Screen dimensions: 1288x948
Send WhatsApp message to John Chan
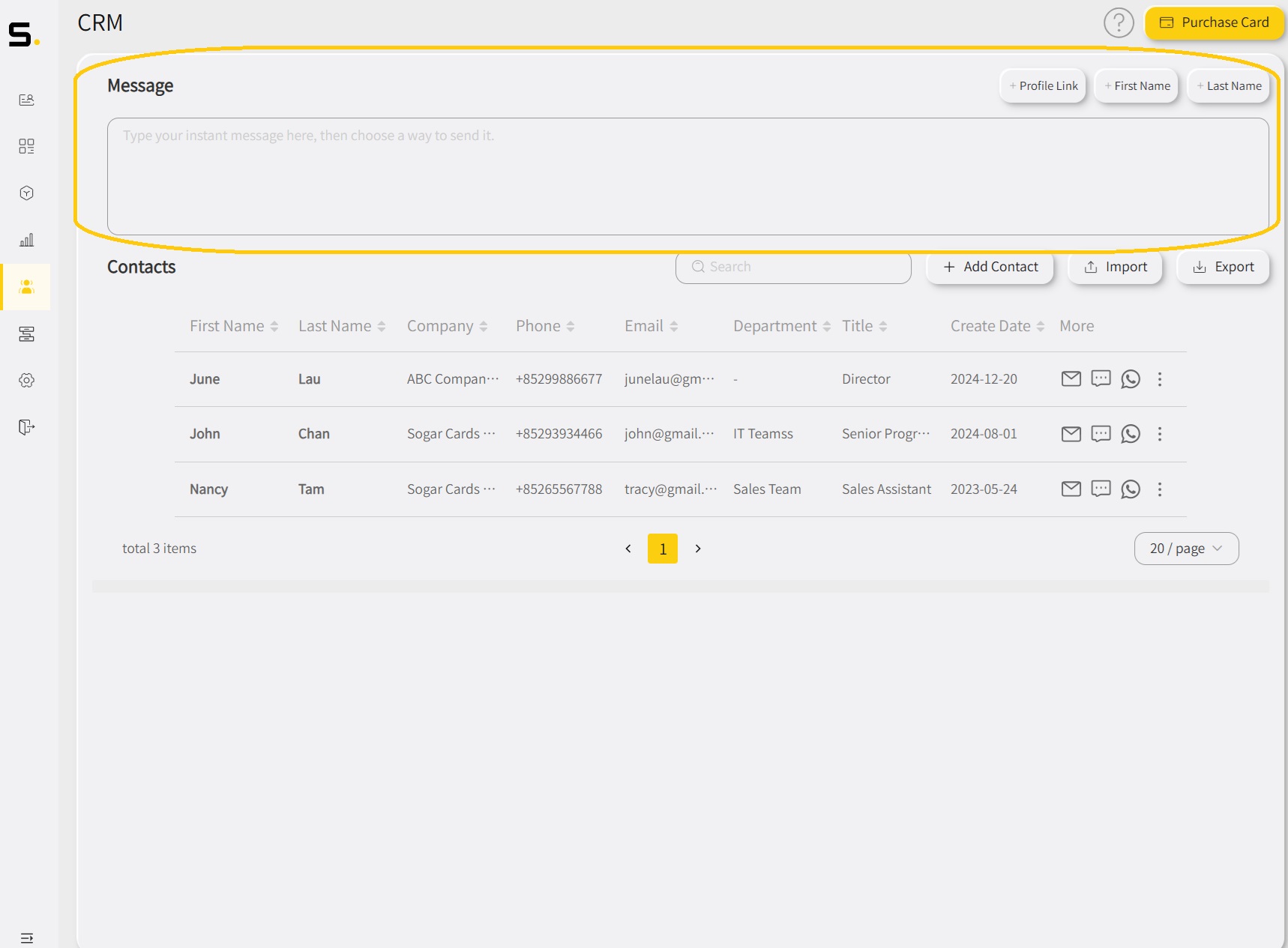(x=1131, y=433)
